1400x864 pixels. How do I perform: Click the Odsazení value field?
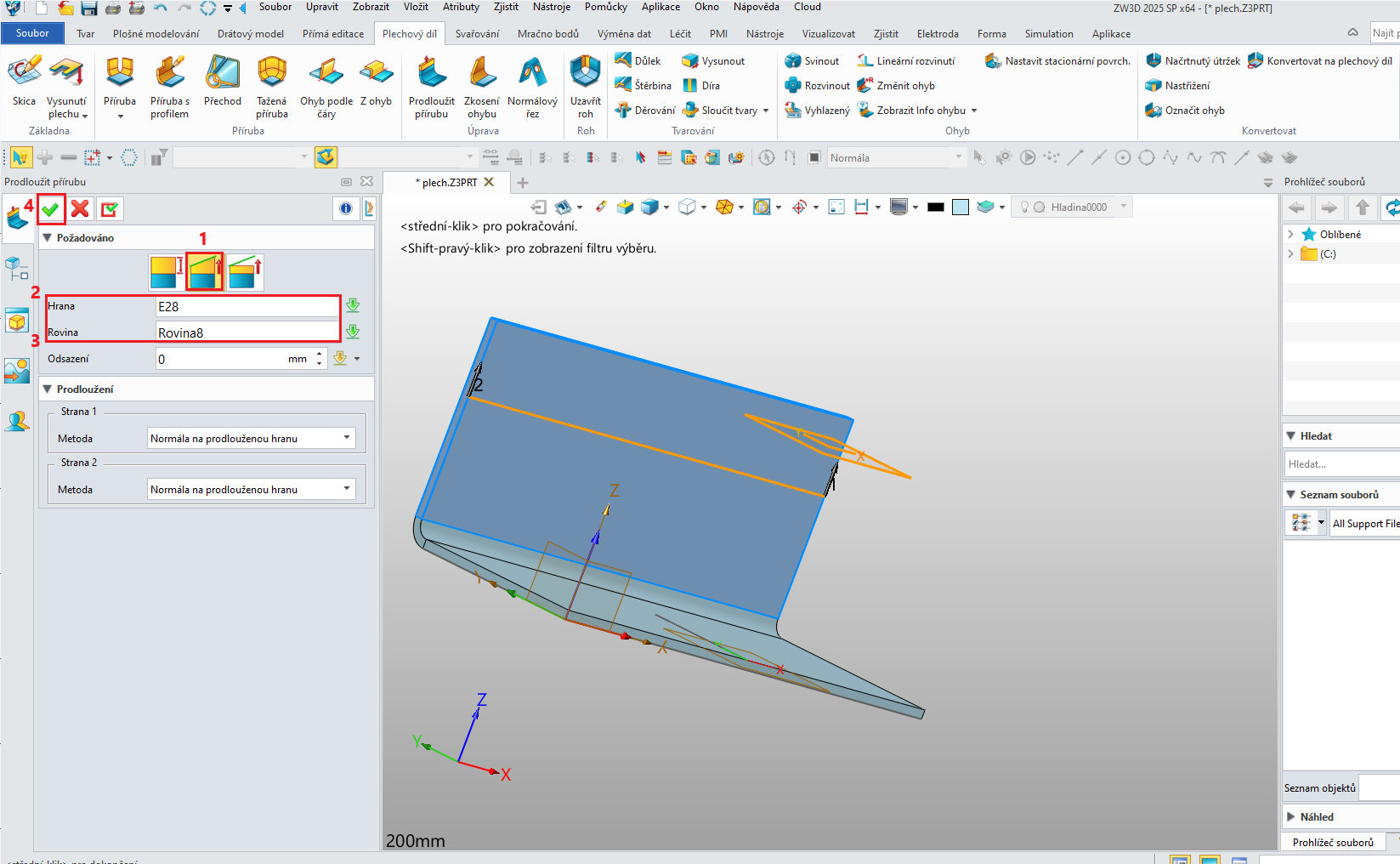(x=221, y=359)
